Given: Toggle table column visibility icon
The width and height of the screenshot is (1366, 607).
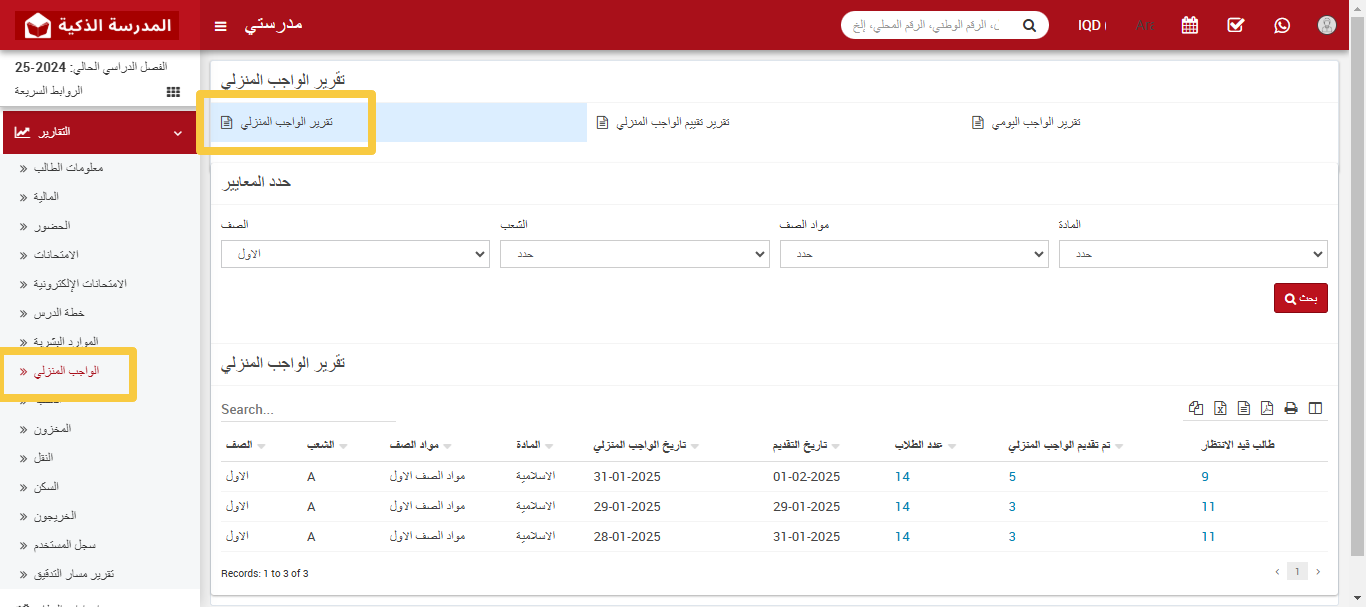Looking at the screenshot, I should click(x=1315, y=408).
